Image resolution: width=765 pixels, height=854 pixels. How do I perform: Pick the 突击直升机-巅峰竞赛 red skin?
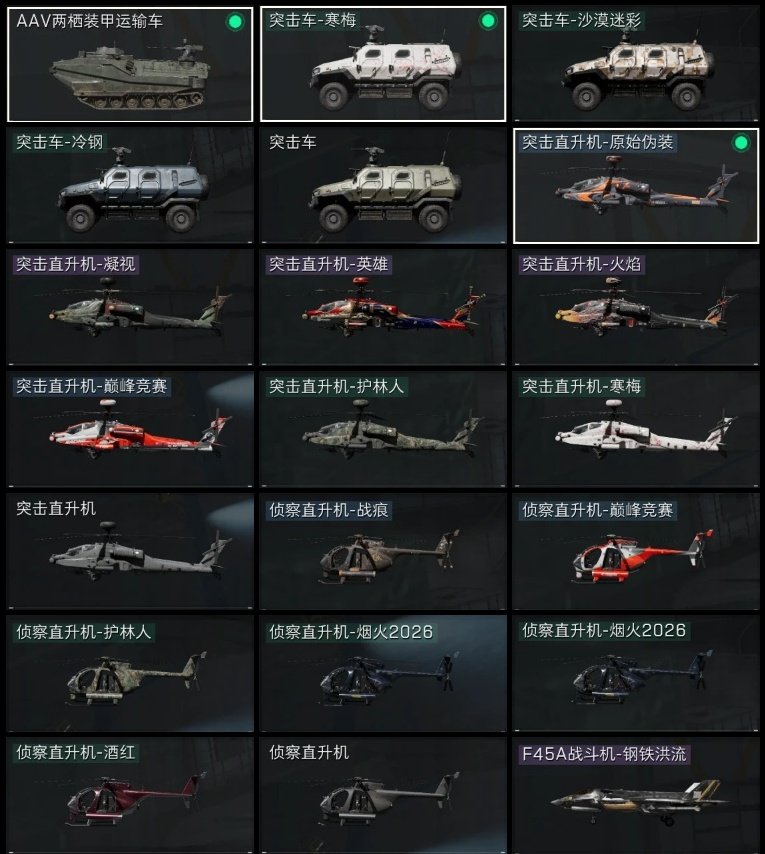pos(130,430)
